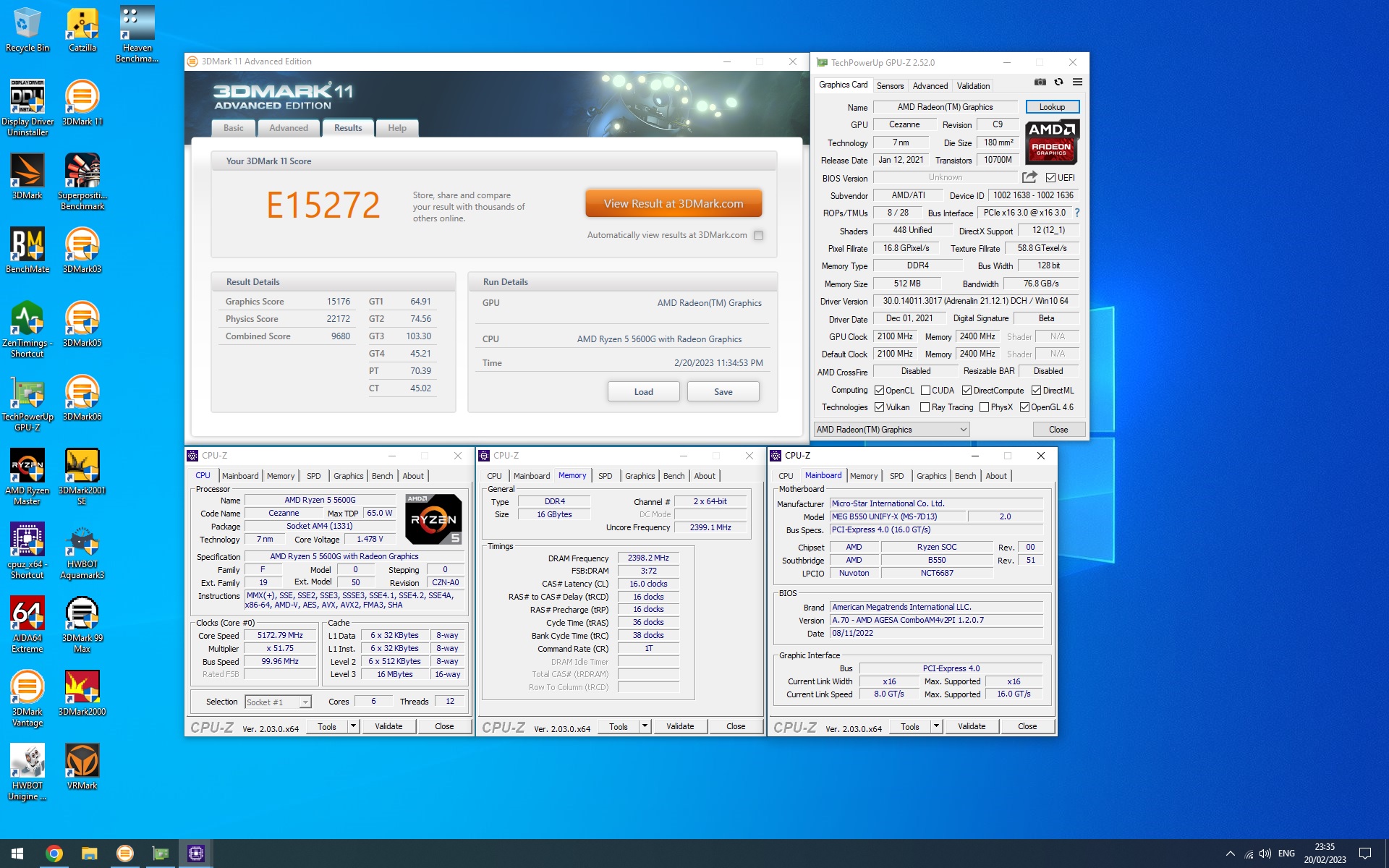This screenshot has height=868, width=1389.
Task: Launch 3DMark05 desktop icon
Action: 82,324
